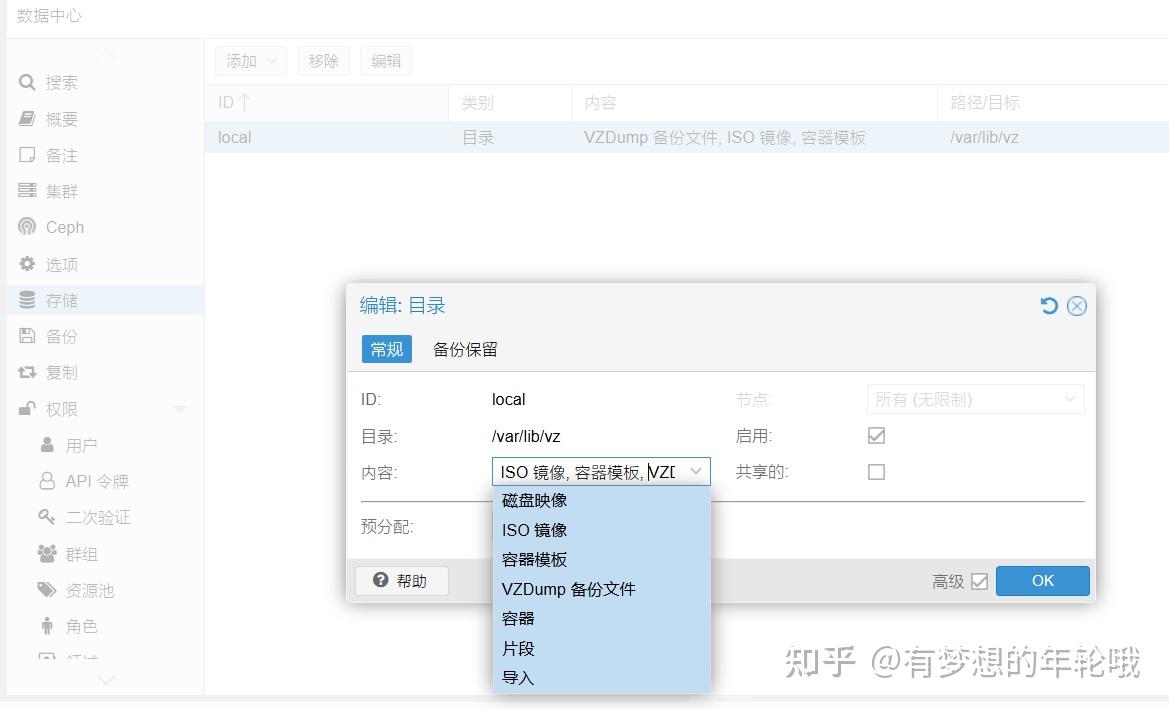Pick 容器 in the dropdown list

point(518,618)
